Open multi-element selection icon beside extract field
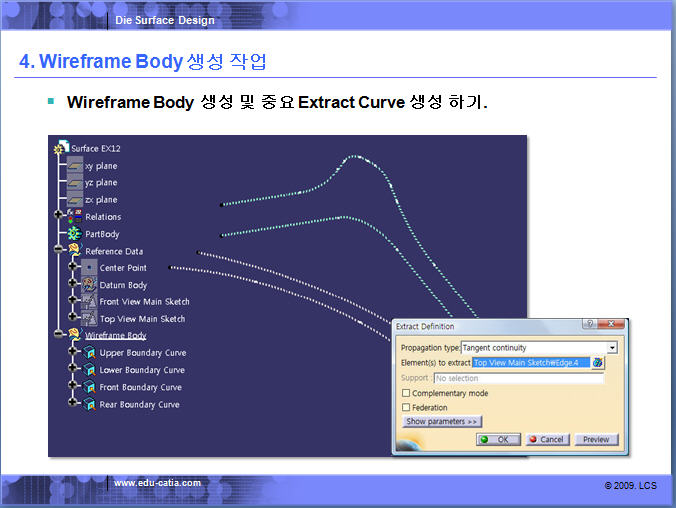The image size is (676, 508). 598,363
